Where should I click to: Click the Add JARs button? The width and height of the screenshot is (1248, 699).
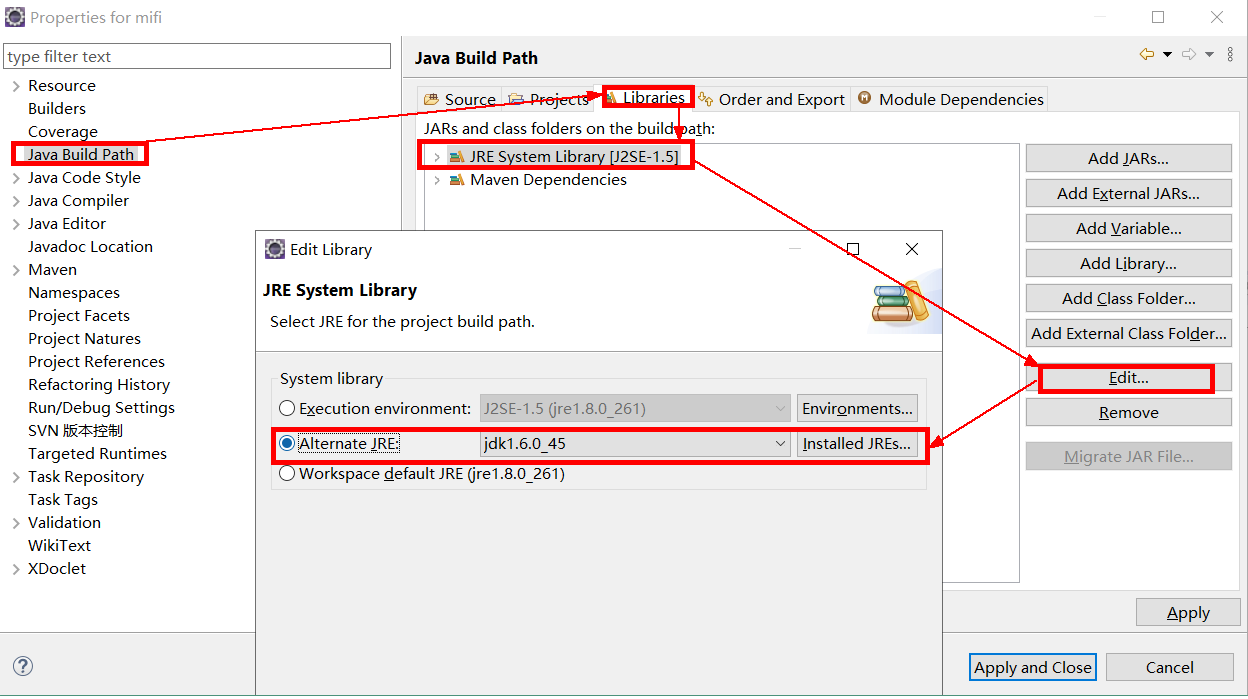[1128, 158]
